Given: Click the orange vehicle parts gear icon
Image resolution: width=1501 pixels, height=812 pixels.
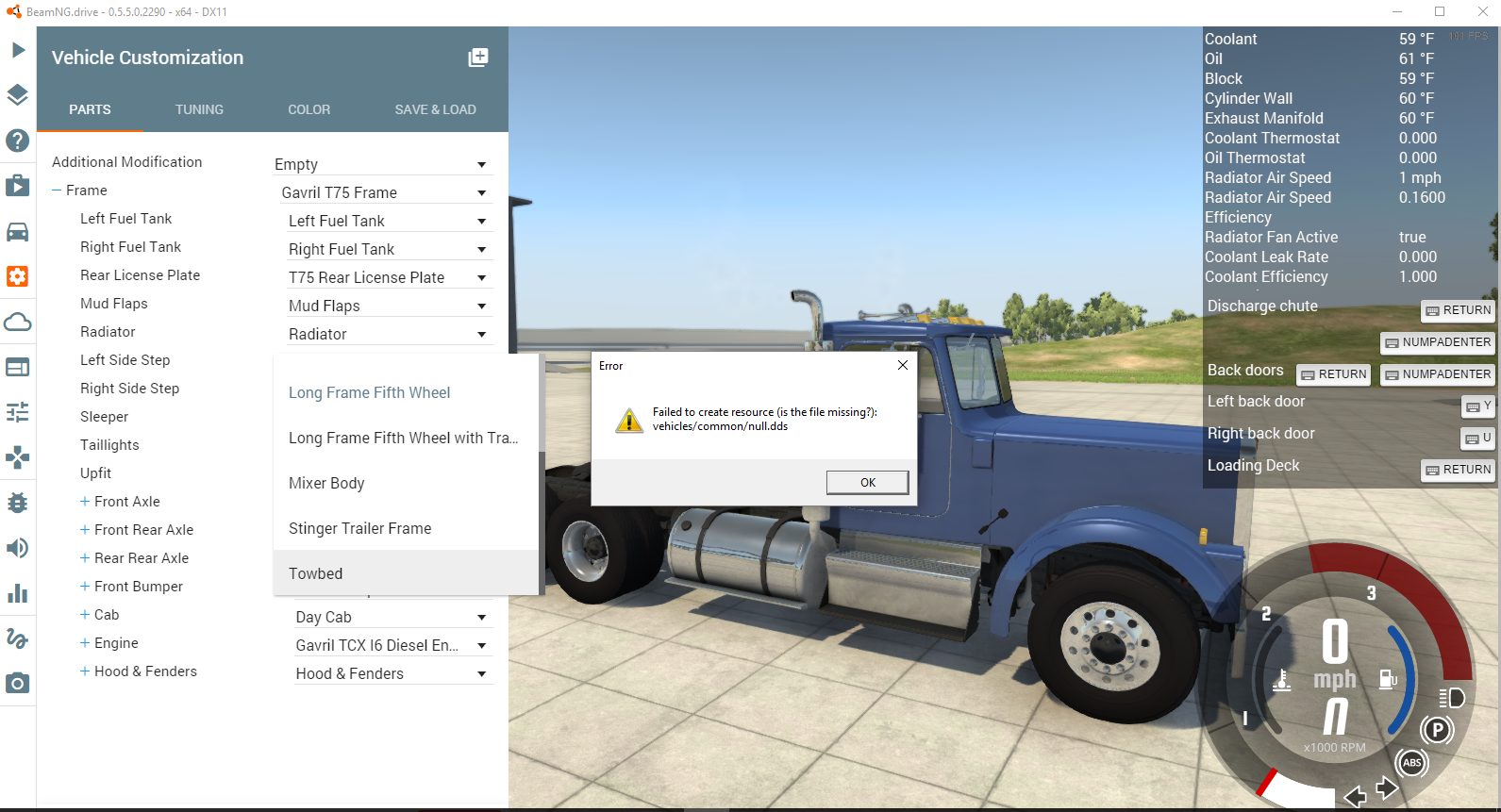Looking at the screenshot, I should 18,276.
